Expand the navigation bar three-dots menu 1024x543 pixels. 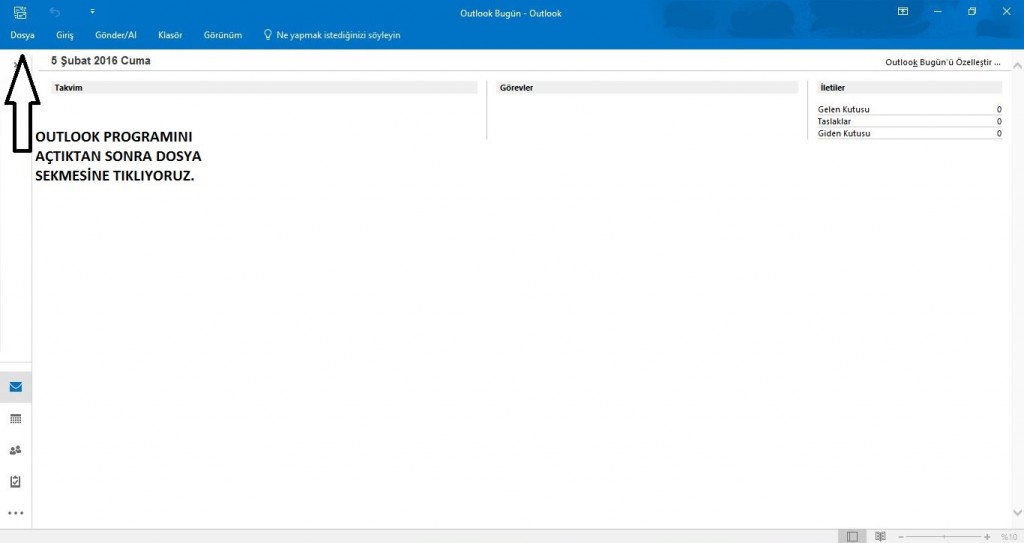(x=15, y=513)
